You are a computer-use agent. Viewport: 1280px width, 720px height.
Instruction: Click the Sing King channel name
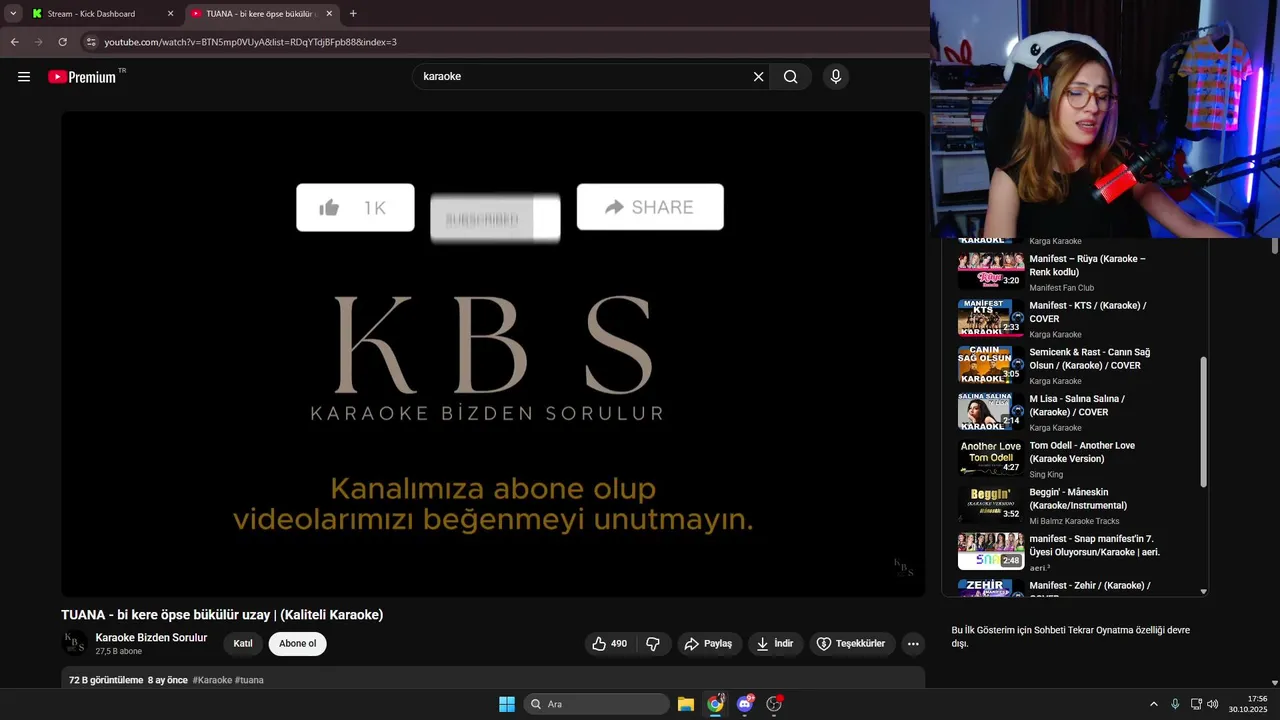[x=1046, y=474]
